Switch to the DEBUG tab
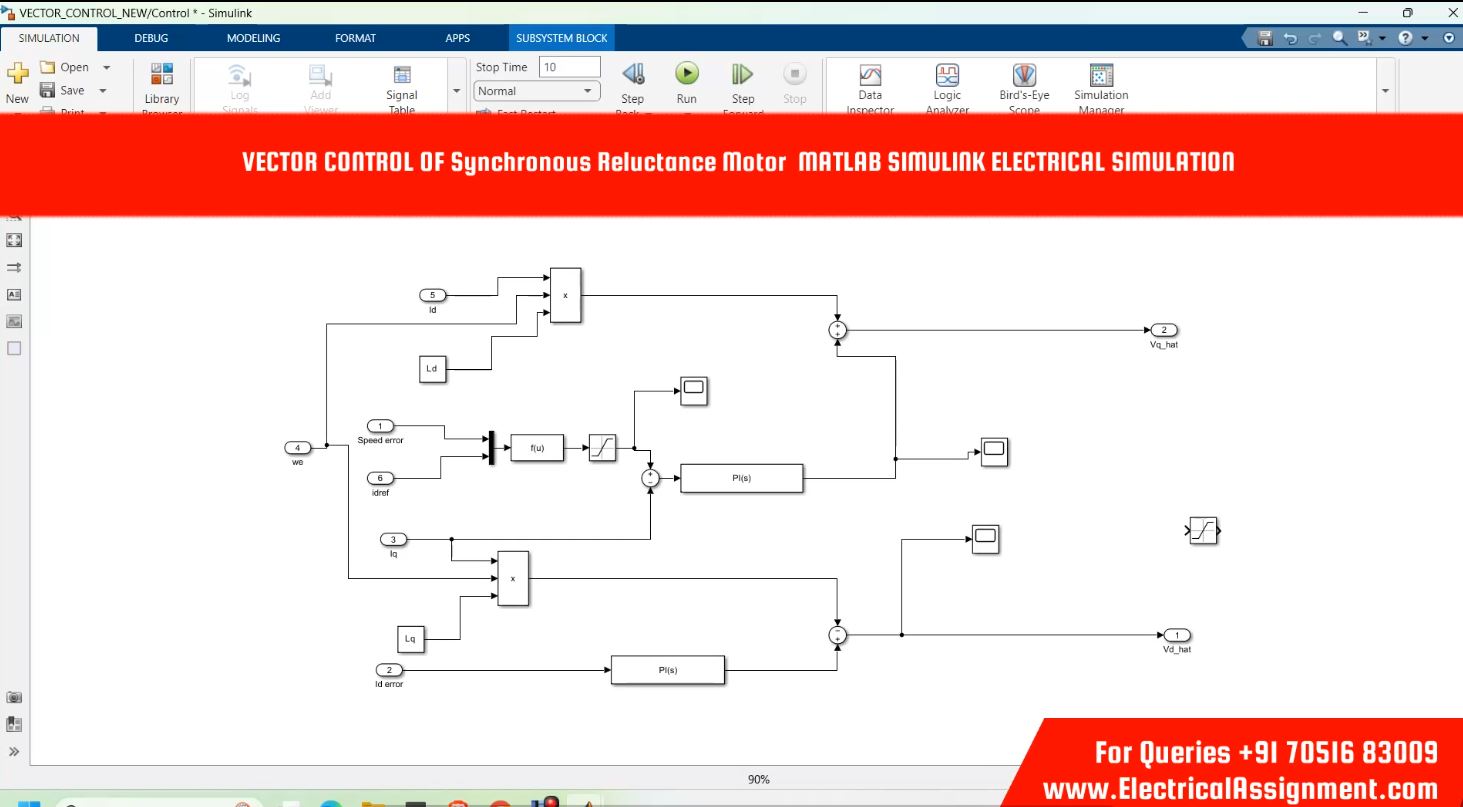 [151, 38]
